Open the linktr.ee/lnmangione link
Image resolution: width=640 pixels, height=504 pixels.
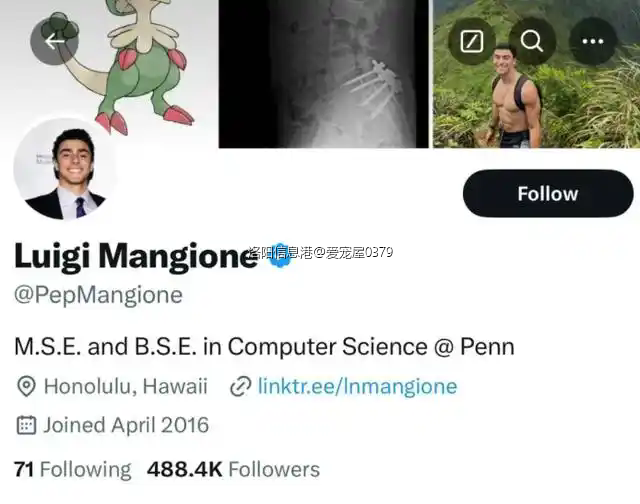(357, 387)
